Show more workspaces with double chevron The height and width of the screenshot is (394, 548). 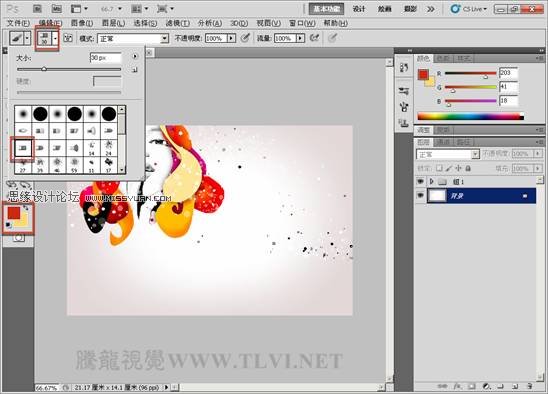point(431,9)
